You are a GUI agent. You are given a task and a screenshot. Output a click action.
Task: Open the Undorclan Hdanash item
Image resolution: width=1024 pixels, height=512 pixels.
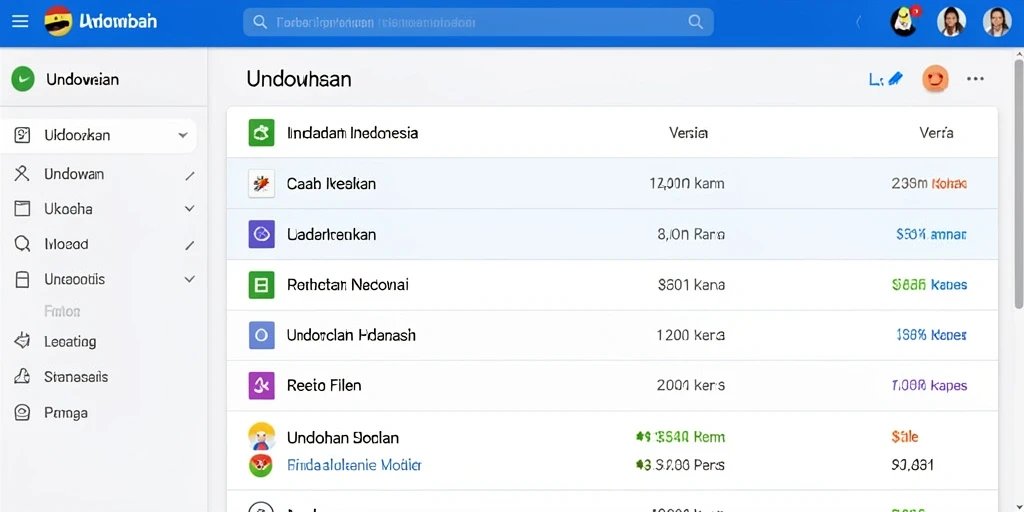(351, 335)
